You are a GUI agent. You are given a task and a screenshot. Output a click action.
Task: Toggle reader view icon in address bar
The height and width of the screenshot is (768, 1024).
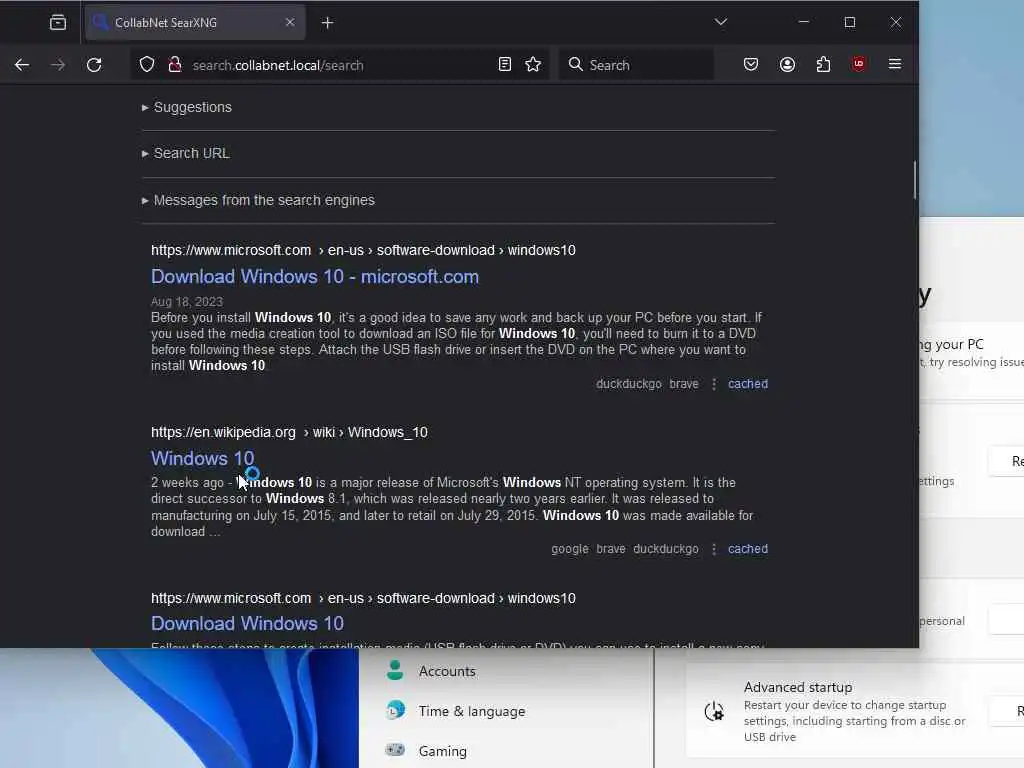point(504,64)
